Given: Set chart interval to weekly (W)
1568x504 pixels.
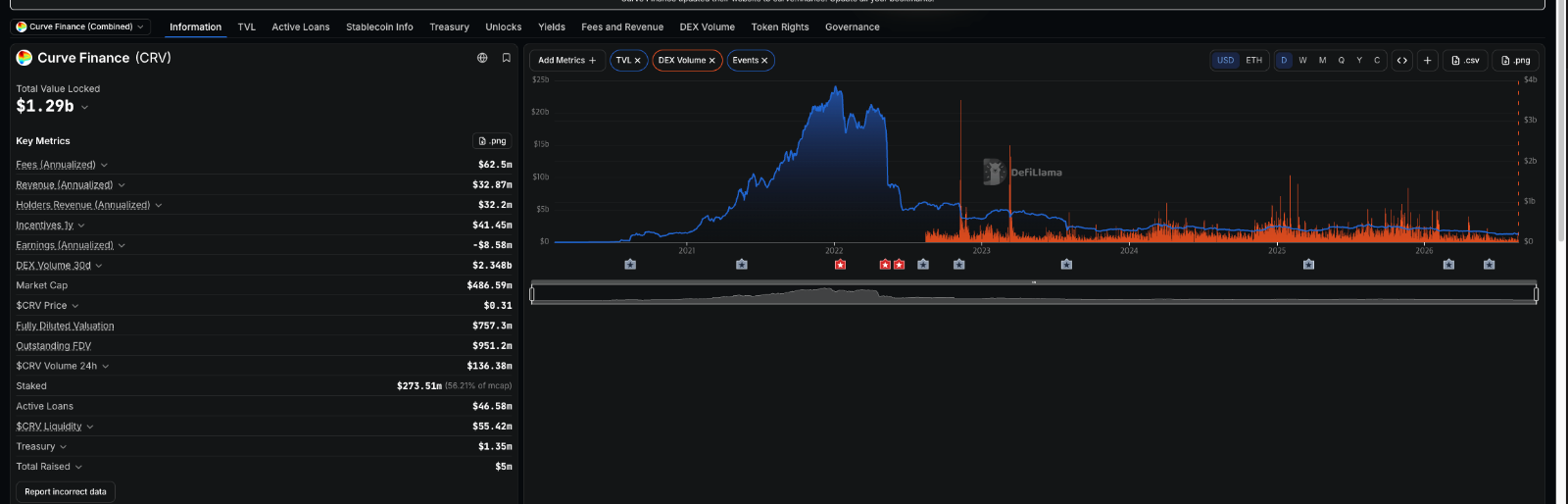Looking at the screenshot, I should 1302,60.
